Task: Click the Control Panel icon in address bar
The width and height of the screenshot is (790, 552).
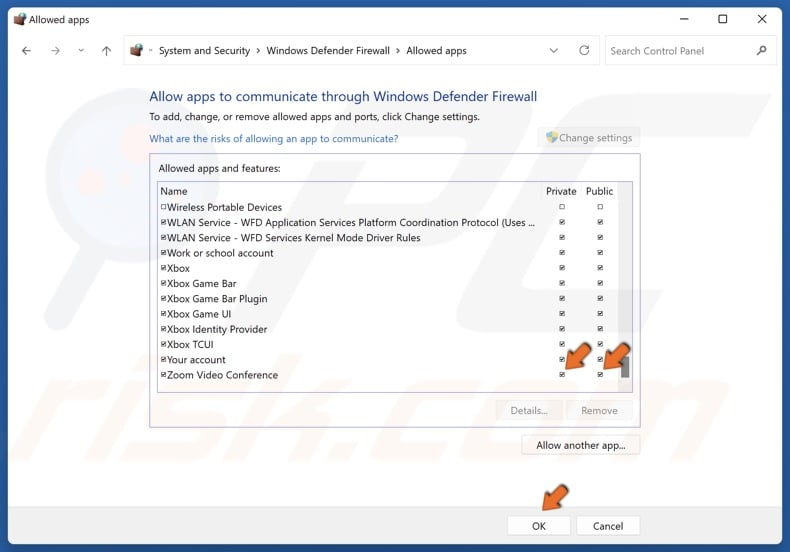Action: pos(137,50)
